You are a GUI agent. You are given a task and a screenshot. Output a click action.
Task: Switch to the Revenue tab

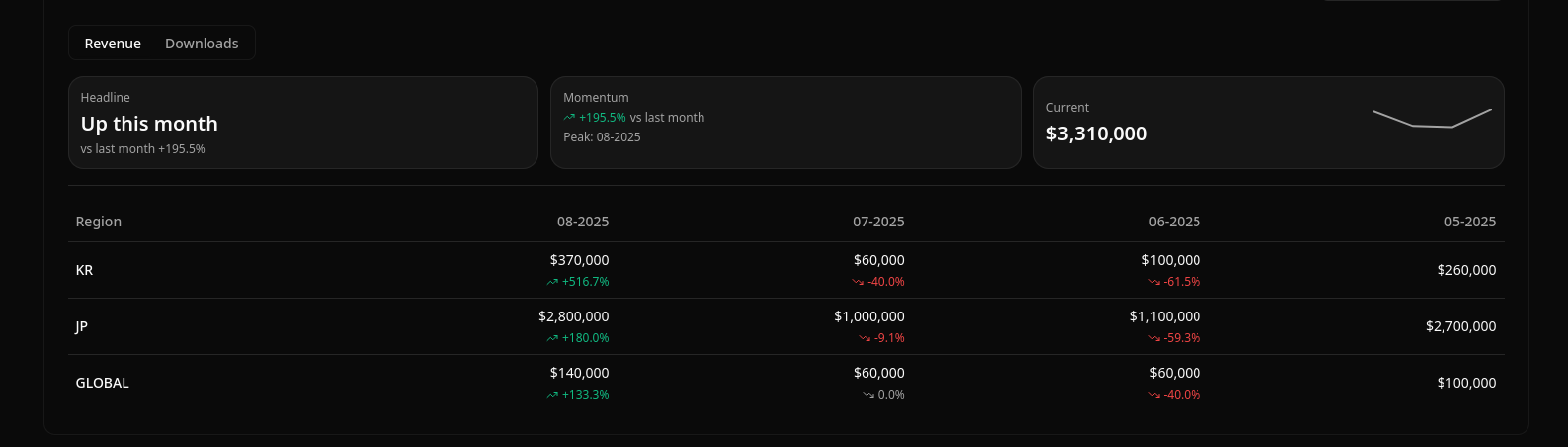113,44
